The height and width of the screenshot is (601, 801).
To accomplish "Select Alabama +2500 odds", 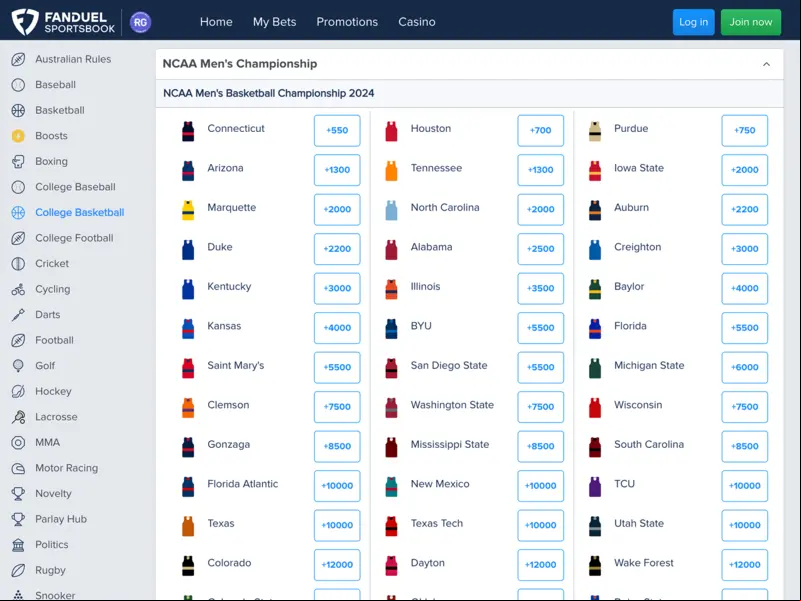I will click(540, 249).
